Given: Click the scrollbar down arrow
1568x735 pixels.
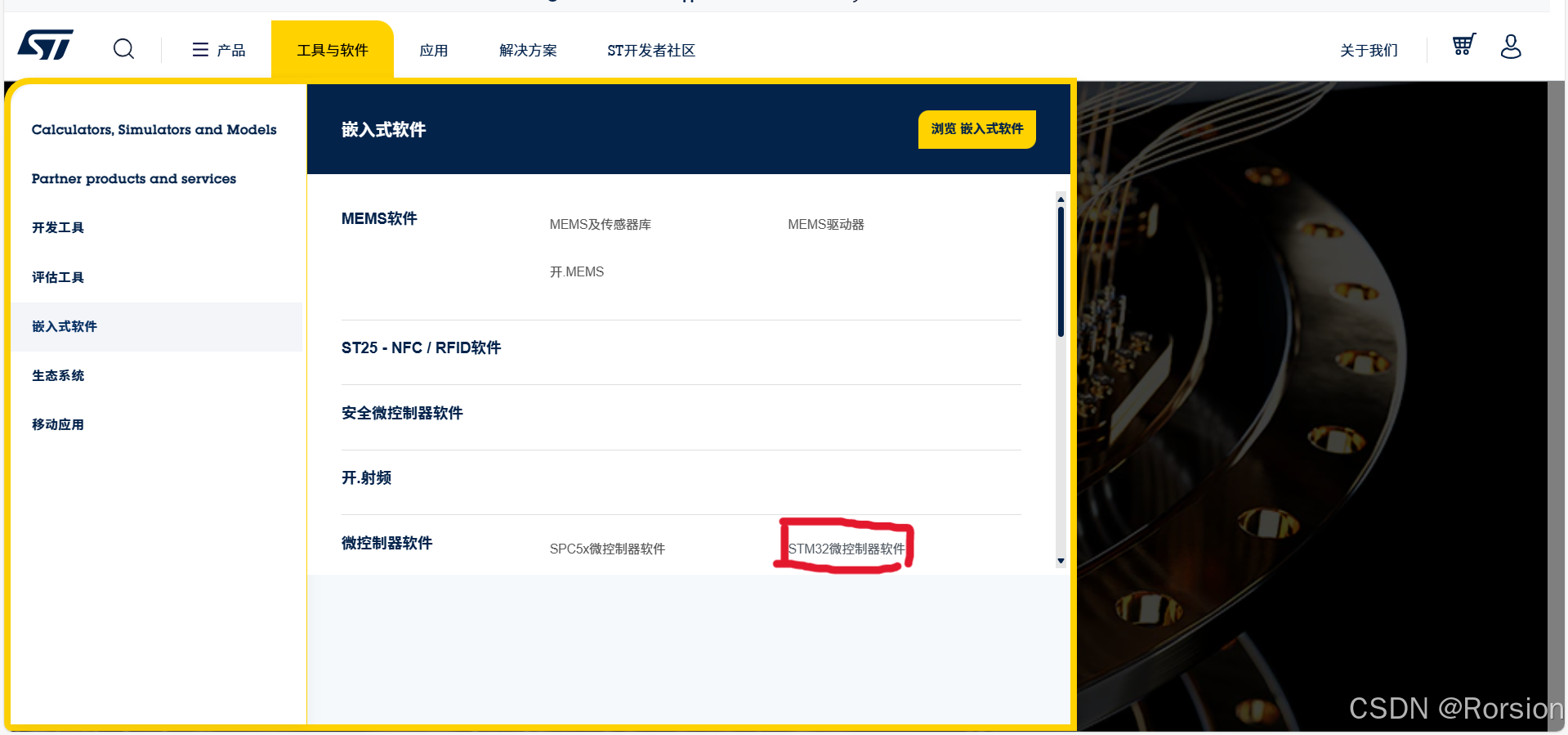Looking at the screenshot, I should (1061, 561).
